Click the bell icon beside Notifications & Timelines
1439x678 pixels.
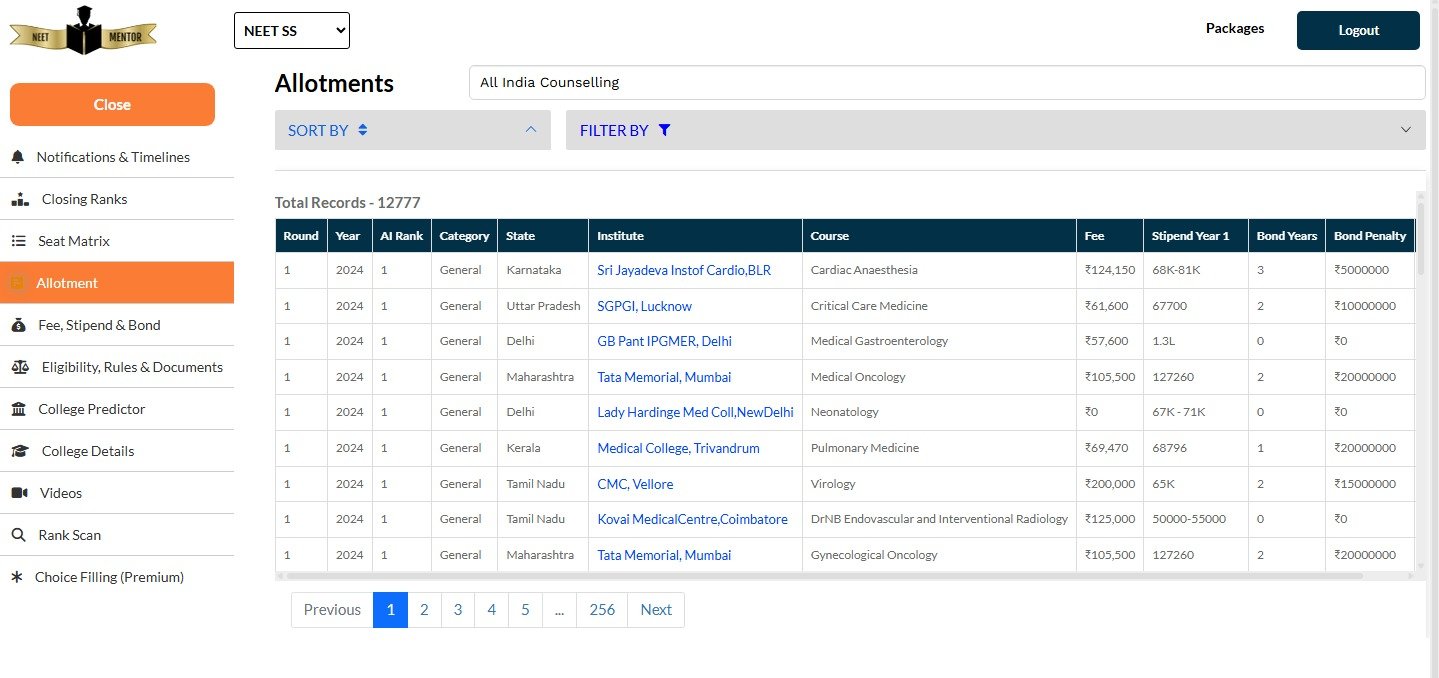(x=17, y=158)
